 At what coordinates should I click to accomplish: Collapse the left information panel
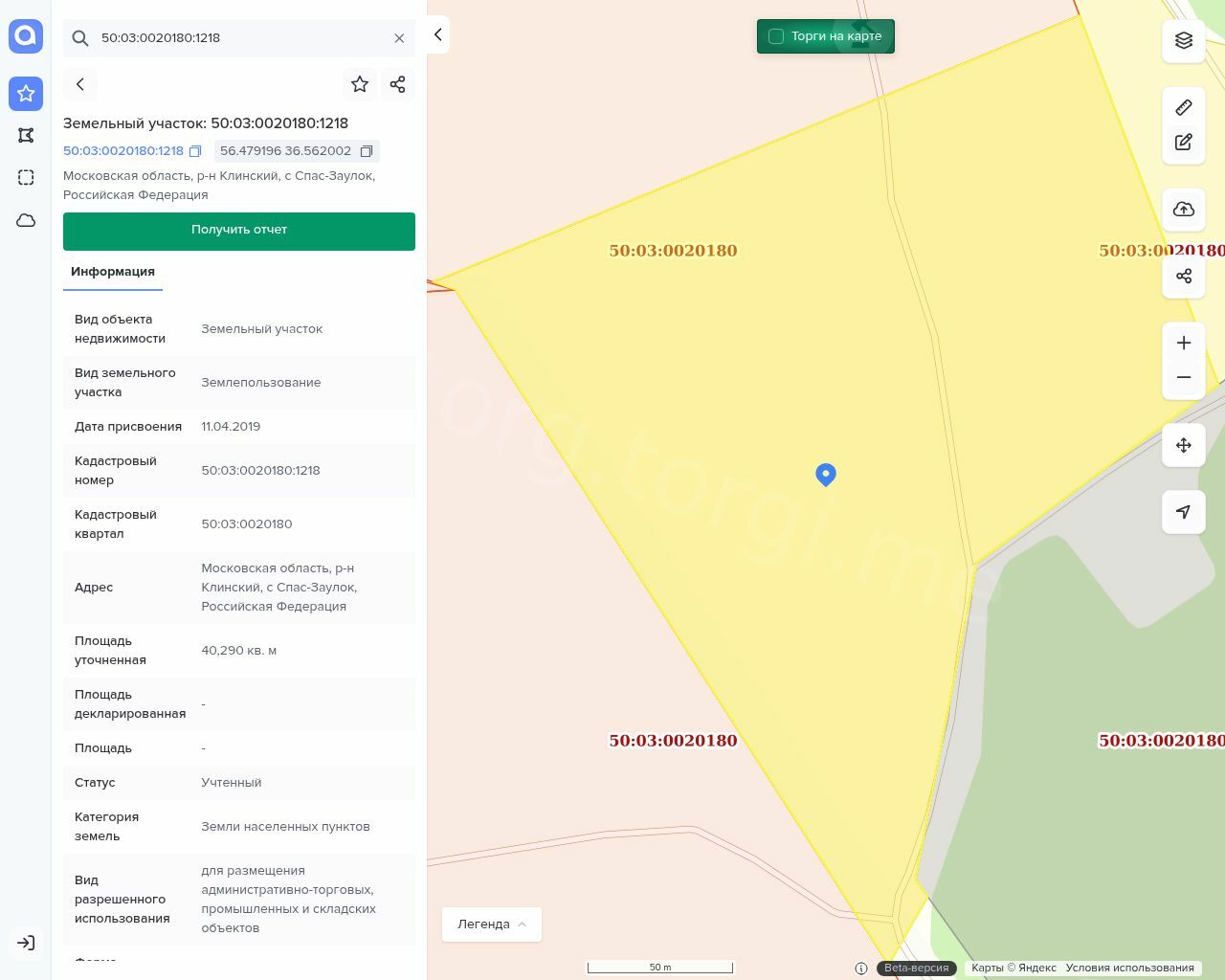coord(437,34)
